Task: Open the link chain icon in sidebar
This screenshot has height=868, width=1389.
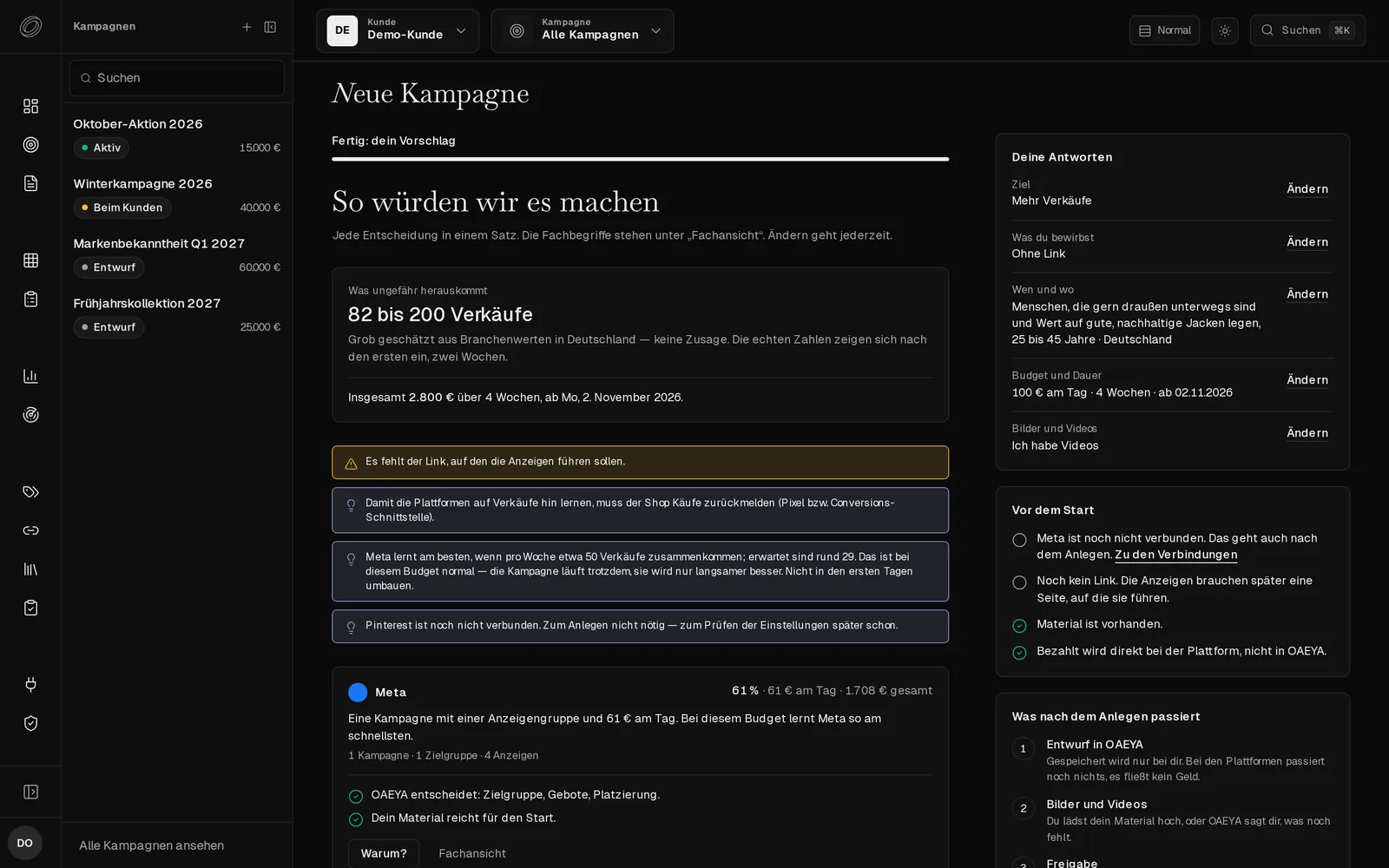Action: coord(30,530)
